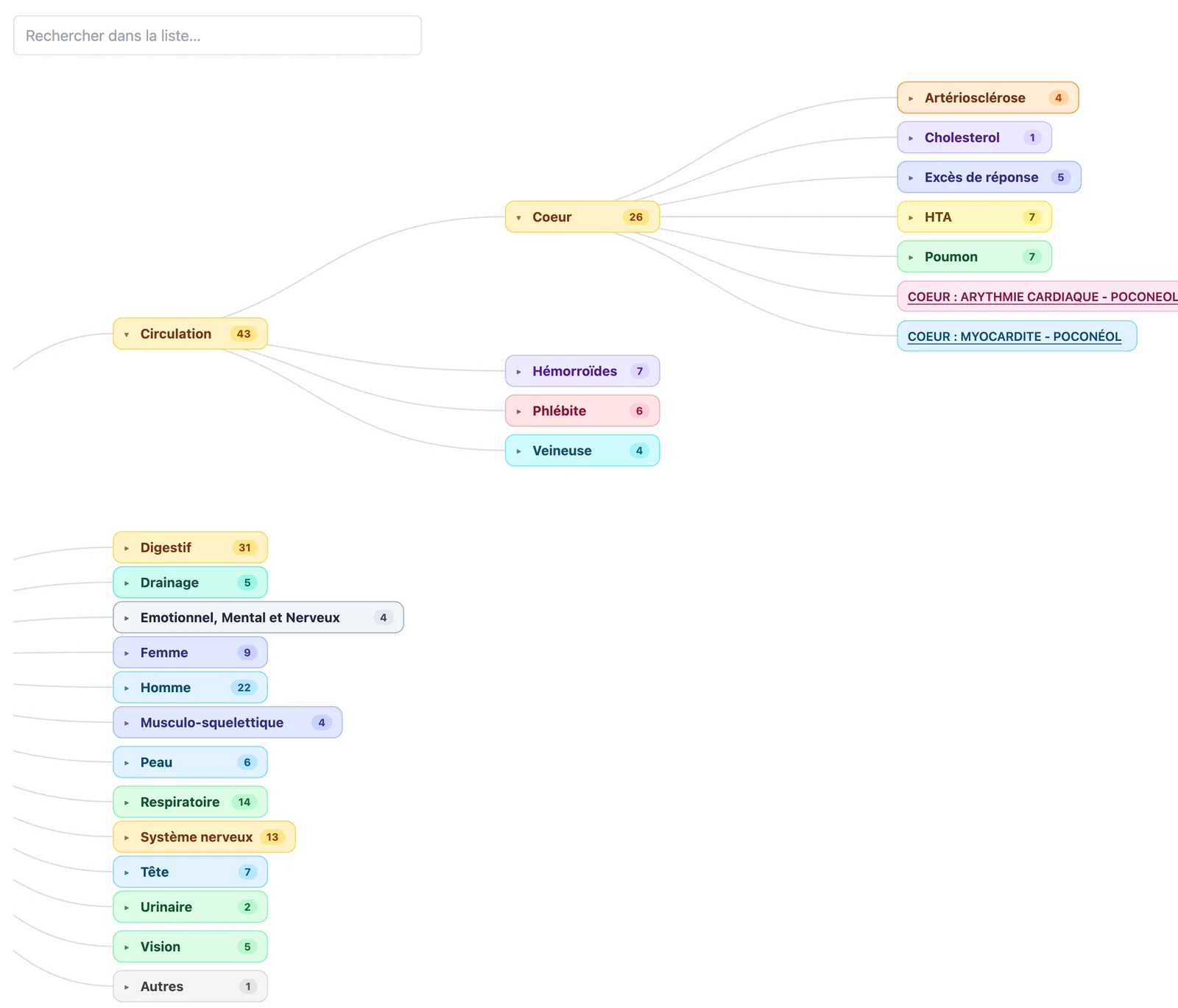
Task: Select the Musculo-squelettique label text
Action: (212, 722)
